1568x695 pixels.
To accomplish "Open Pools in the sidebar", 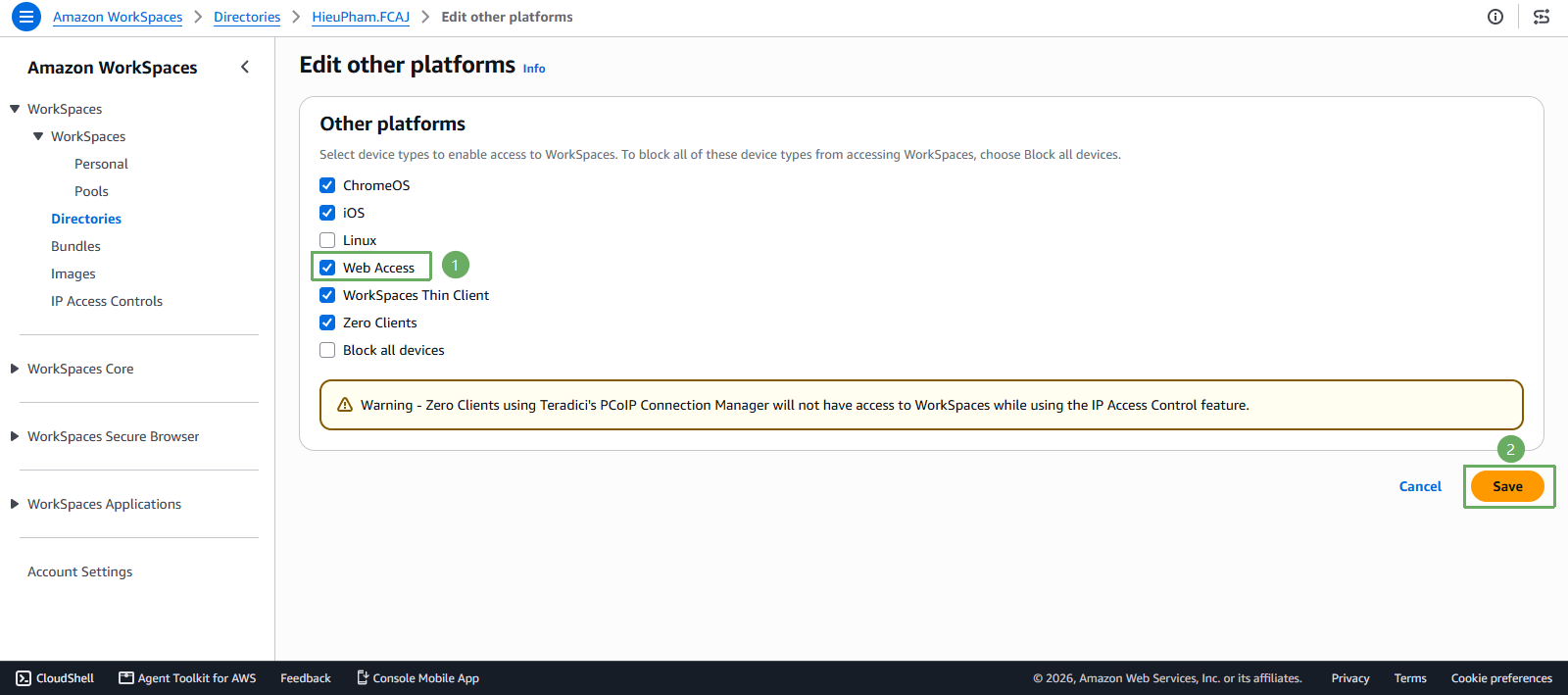I will 91,191.
